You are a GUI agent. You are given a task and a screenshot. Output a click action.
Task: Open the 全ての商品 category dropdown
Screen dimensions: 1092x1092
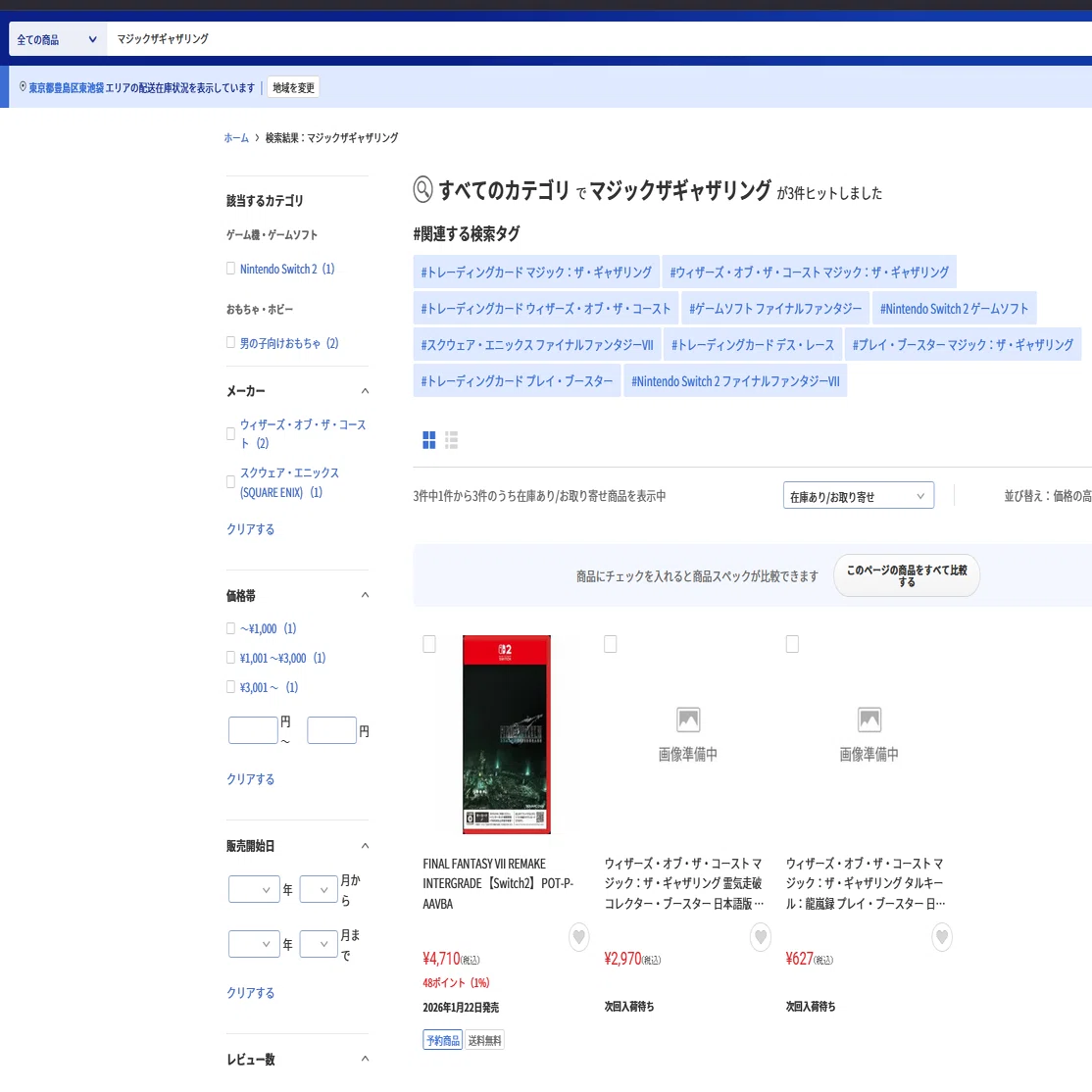(57, 39)
